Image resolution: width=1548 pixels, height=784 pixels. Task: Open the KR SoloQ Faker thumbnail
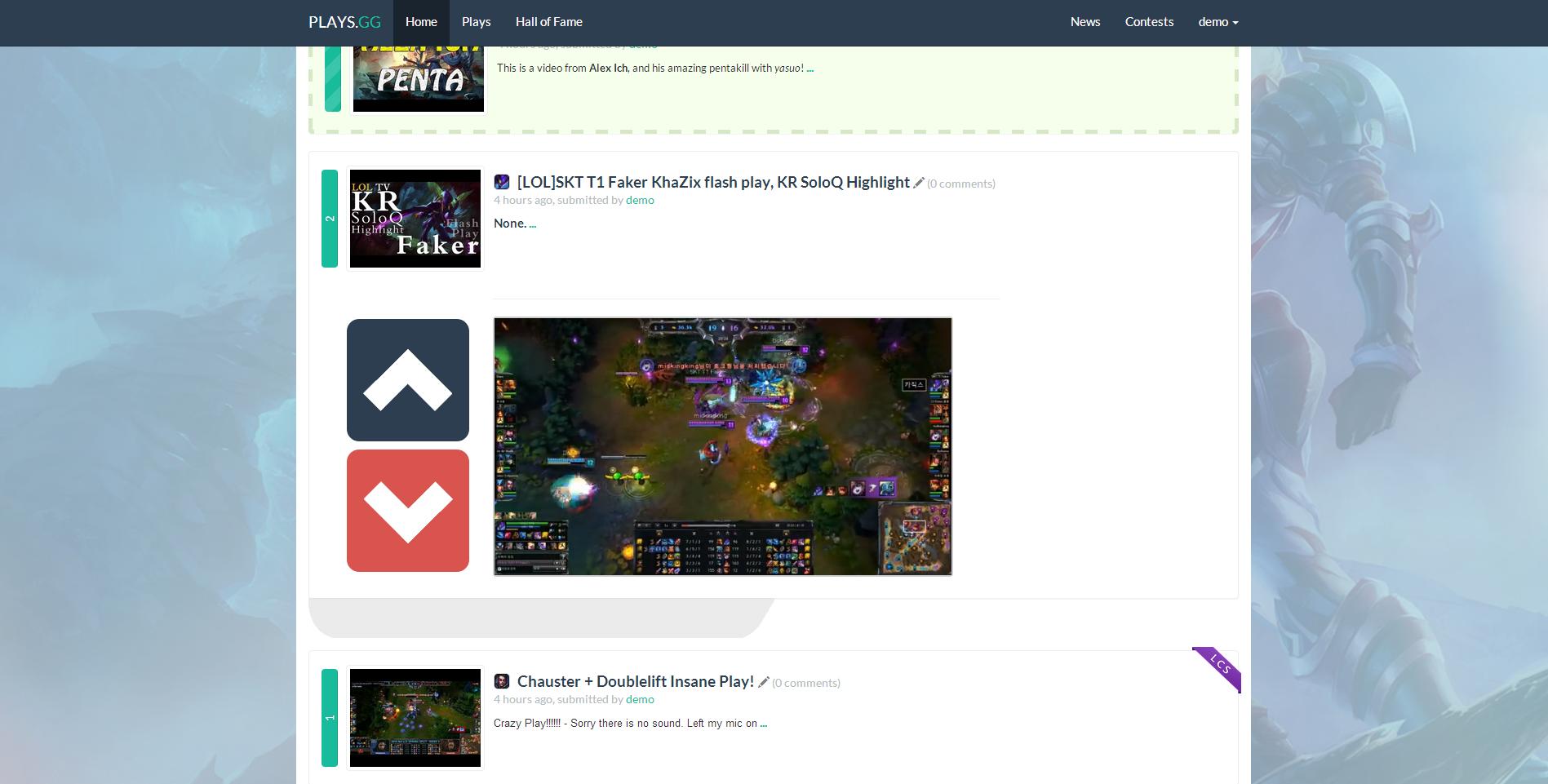(415, 219)
